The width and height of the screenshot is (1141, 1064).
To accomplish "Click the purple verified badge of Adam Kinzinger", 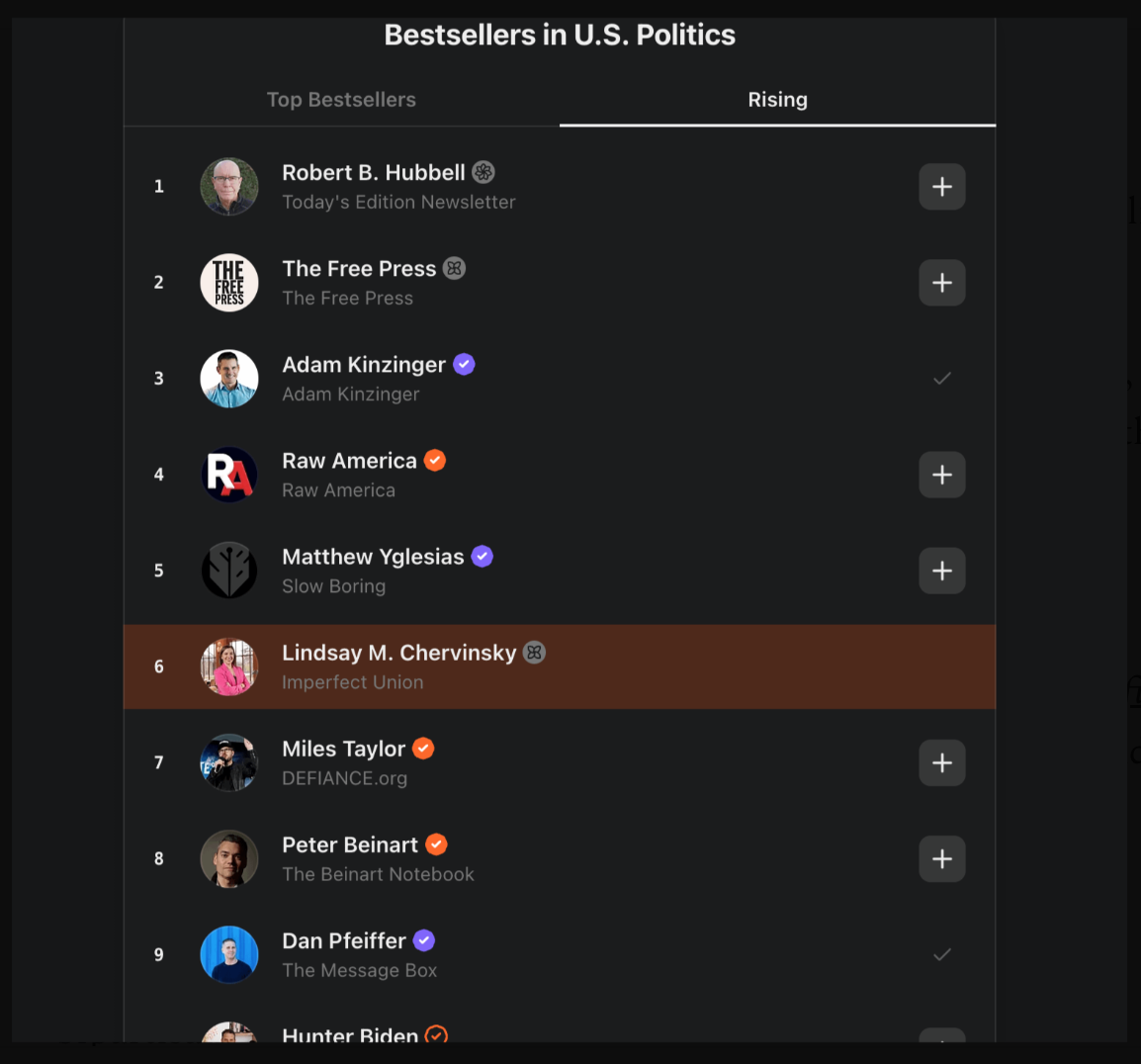I will pos(465,364).
